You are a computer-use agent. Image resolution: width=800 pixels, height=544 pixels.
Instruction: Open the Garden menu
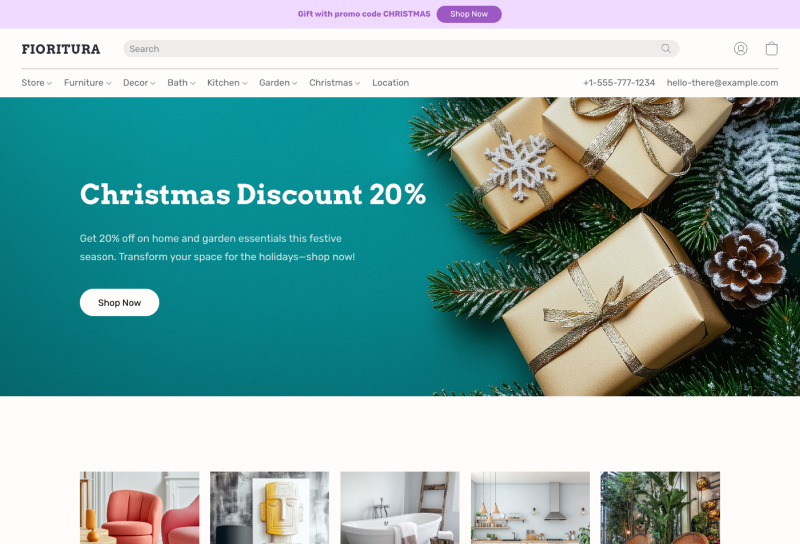pyautogui.click(x=278, y=83)
